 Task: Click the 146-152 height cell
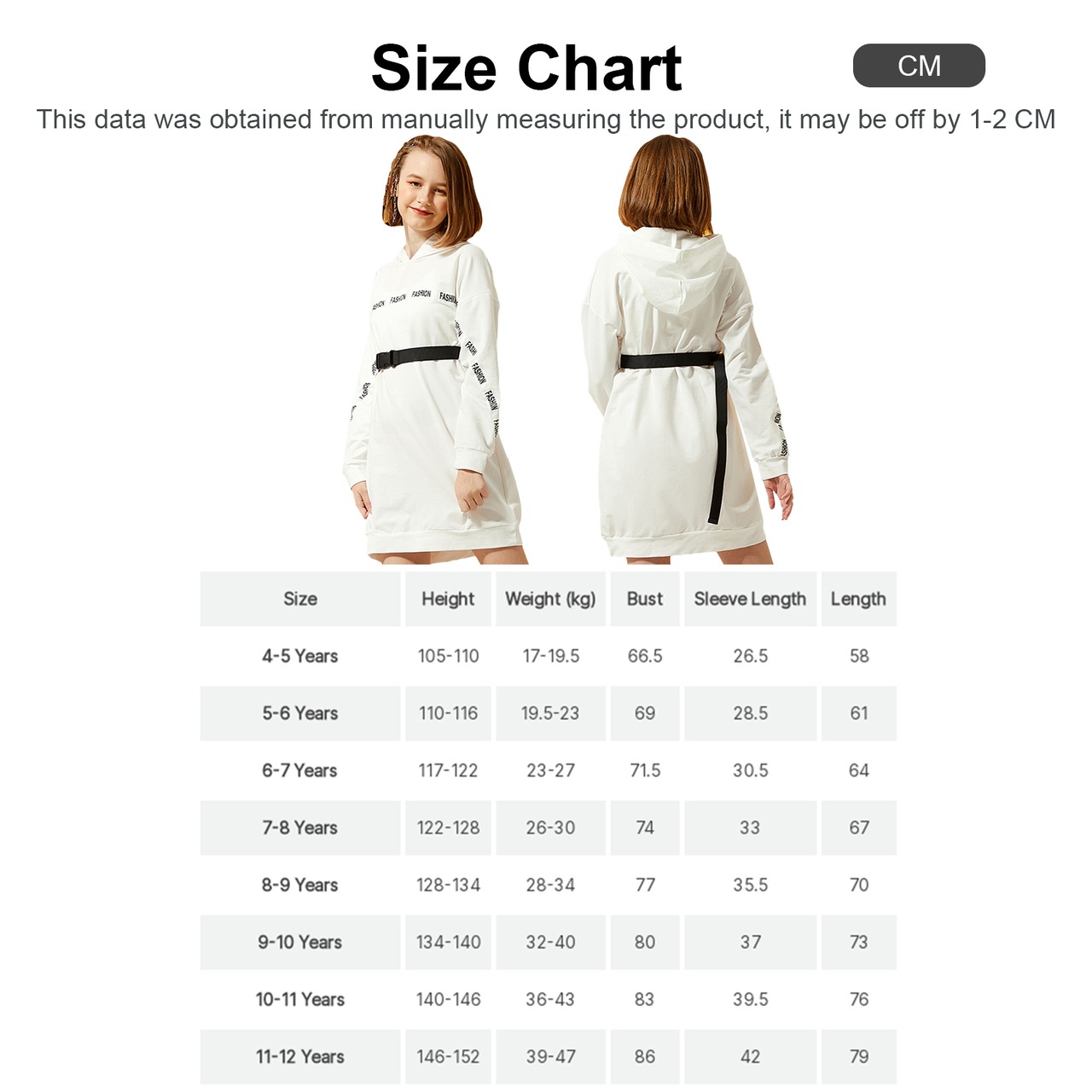coord(448,1056)
